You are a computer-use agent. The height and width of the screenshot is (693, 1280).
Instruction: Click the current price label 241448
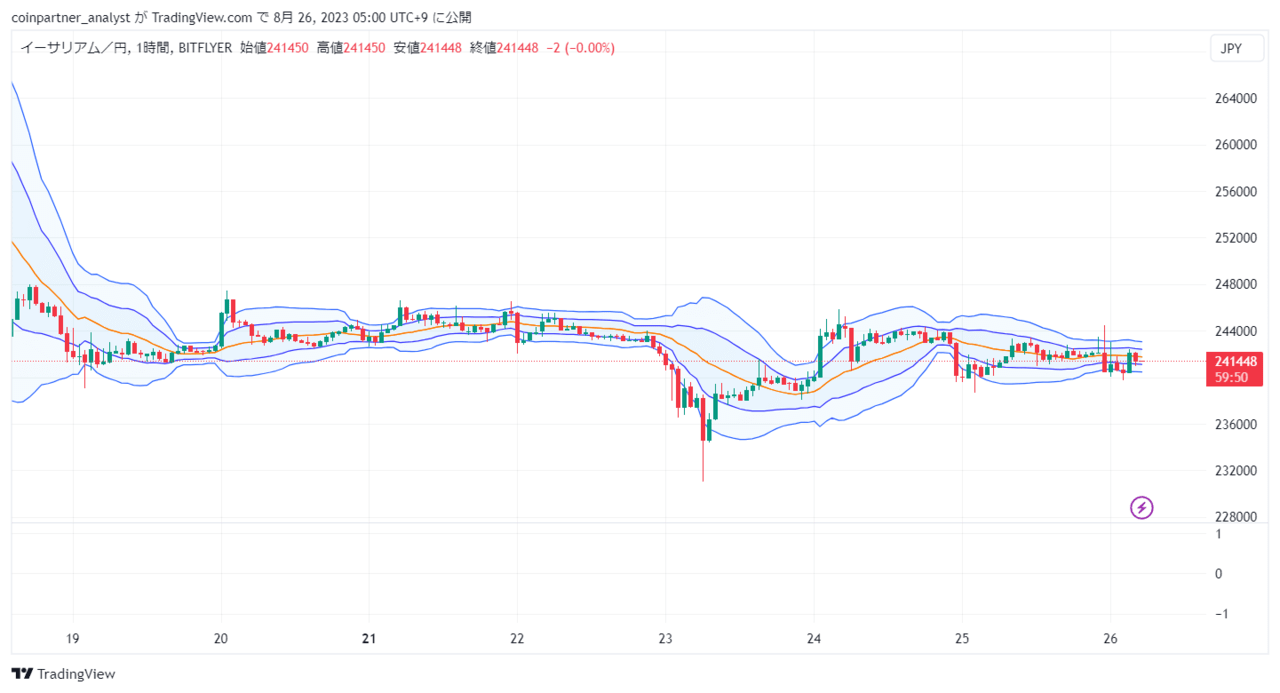click(1236, 360)
